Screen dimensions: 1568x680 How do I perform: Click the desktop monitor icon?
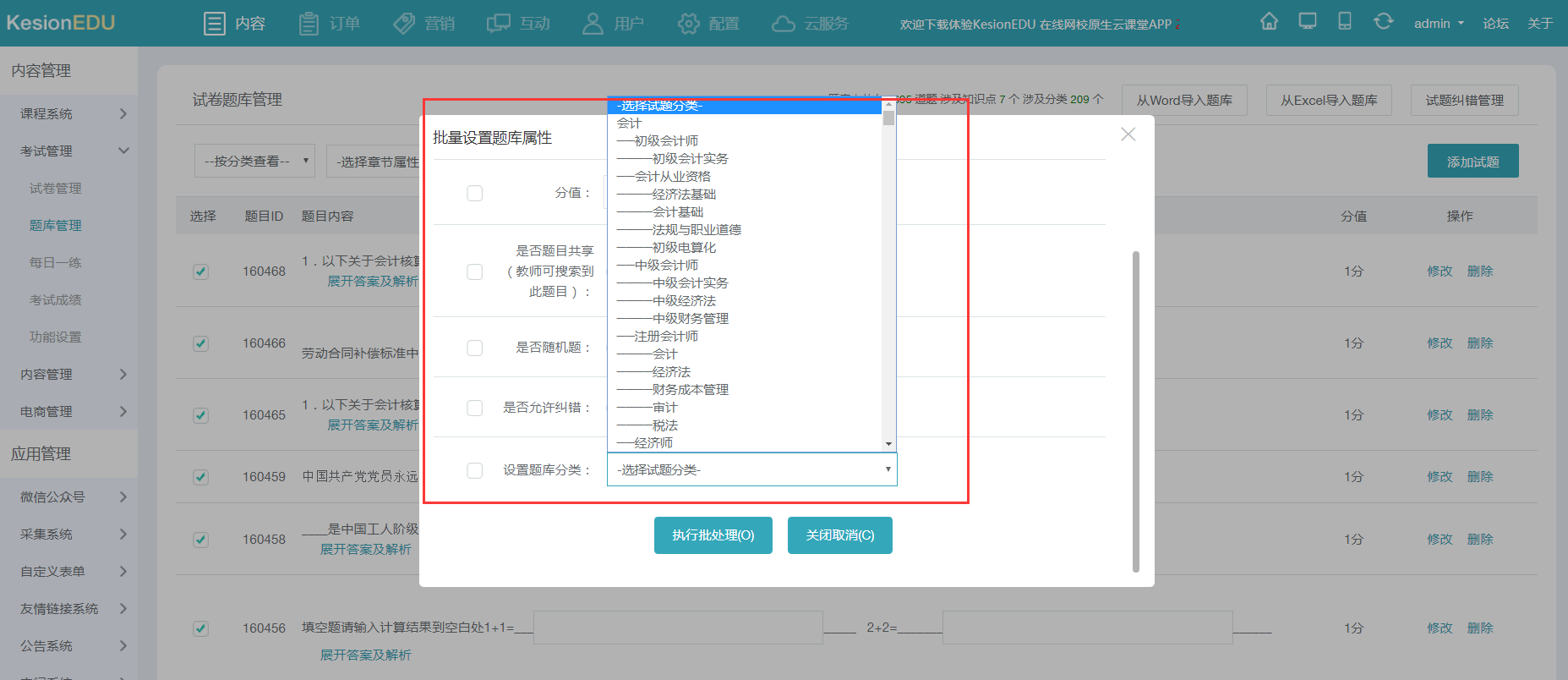tap(1307, 22)
